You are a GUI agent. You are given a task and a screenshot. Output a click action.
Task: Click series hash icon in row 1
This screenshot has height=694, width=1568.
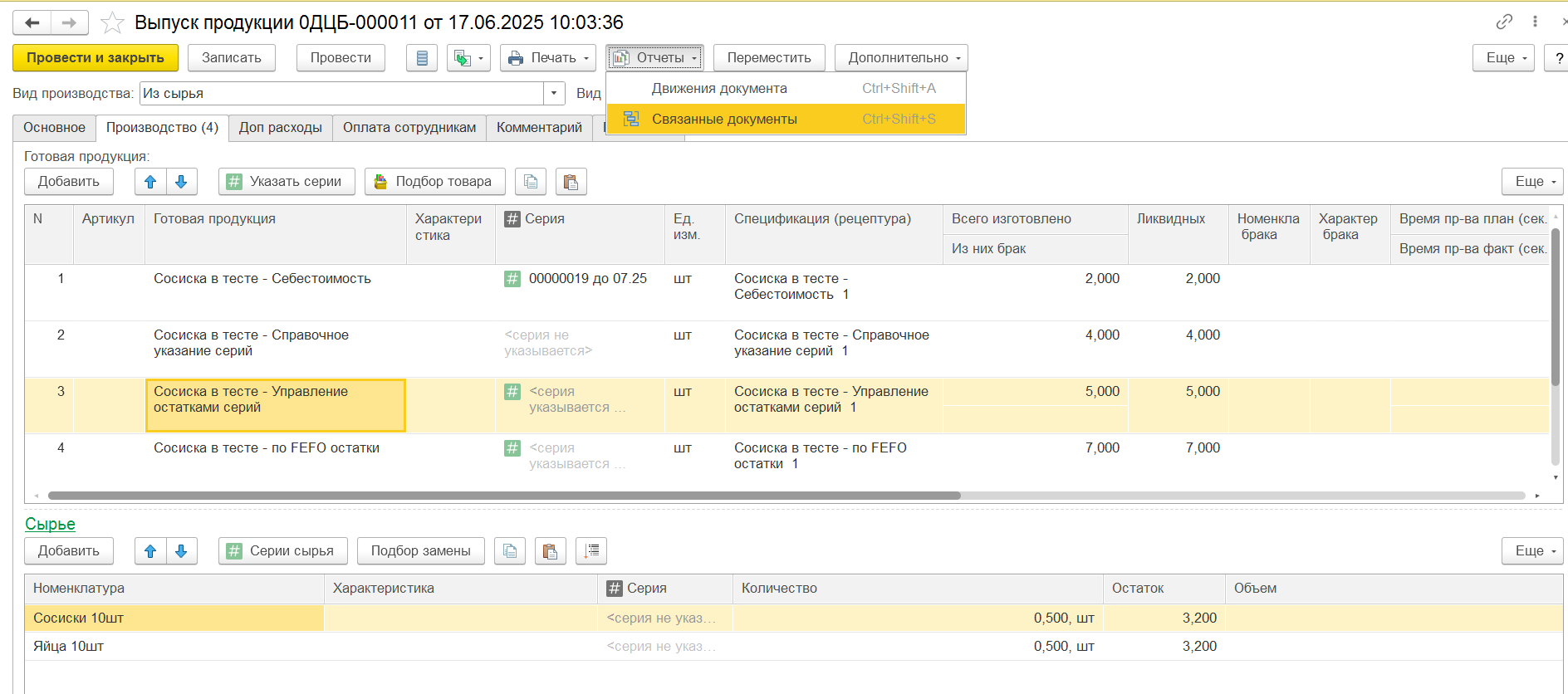pyautogui.click(x=512, y=279)
